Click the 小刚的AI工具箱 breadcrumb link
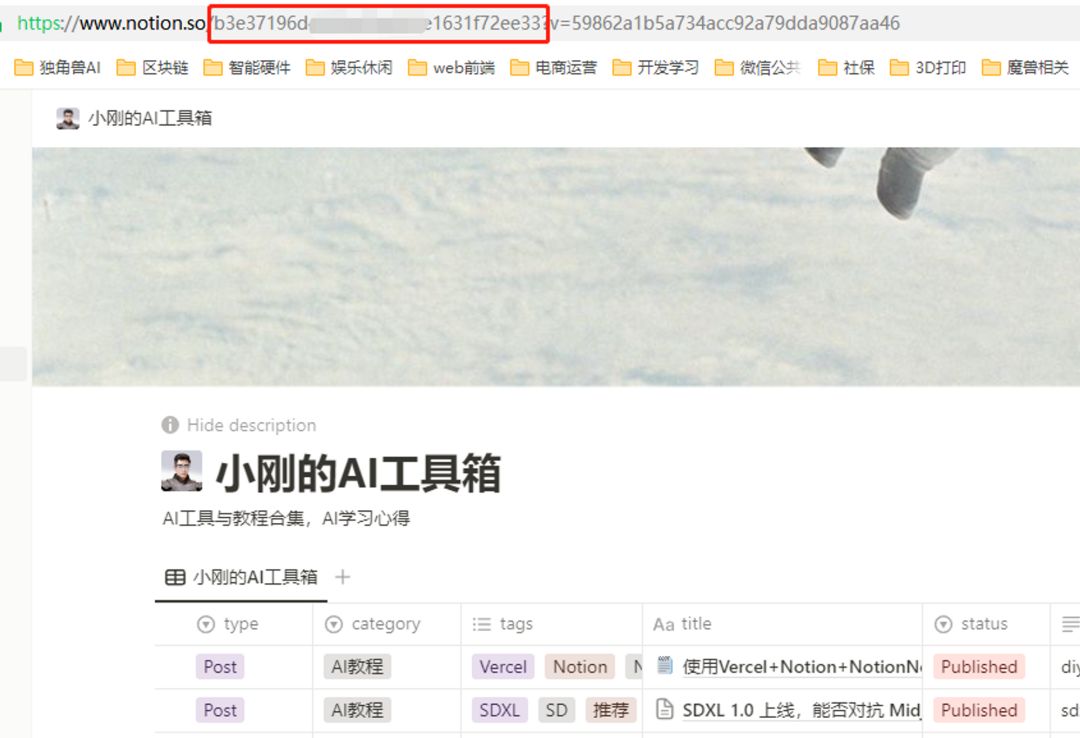The width and height of the screenshot is (1080, 738). 150,118
